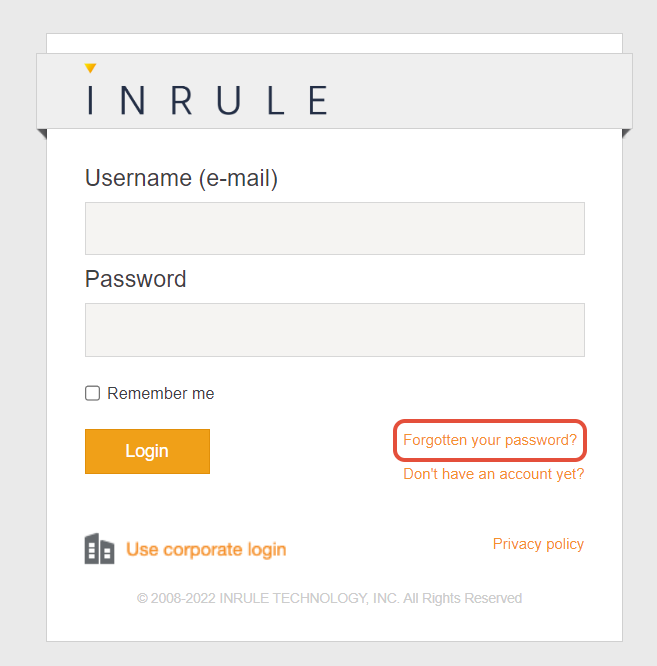Click the INRULE logo wordmark
The image size is (657, 666).
[207, 100]
